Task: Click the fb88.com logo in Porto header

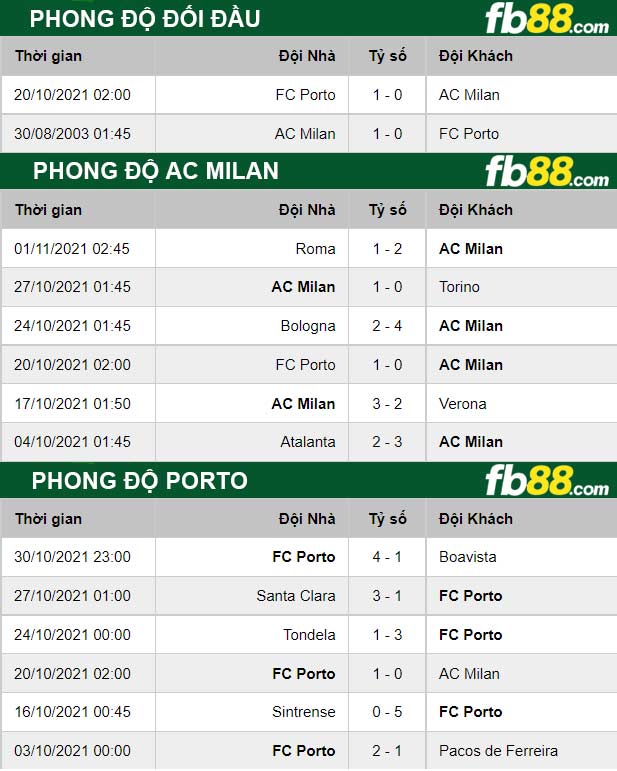Action: [x=547, y=480]
